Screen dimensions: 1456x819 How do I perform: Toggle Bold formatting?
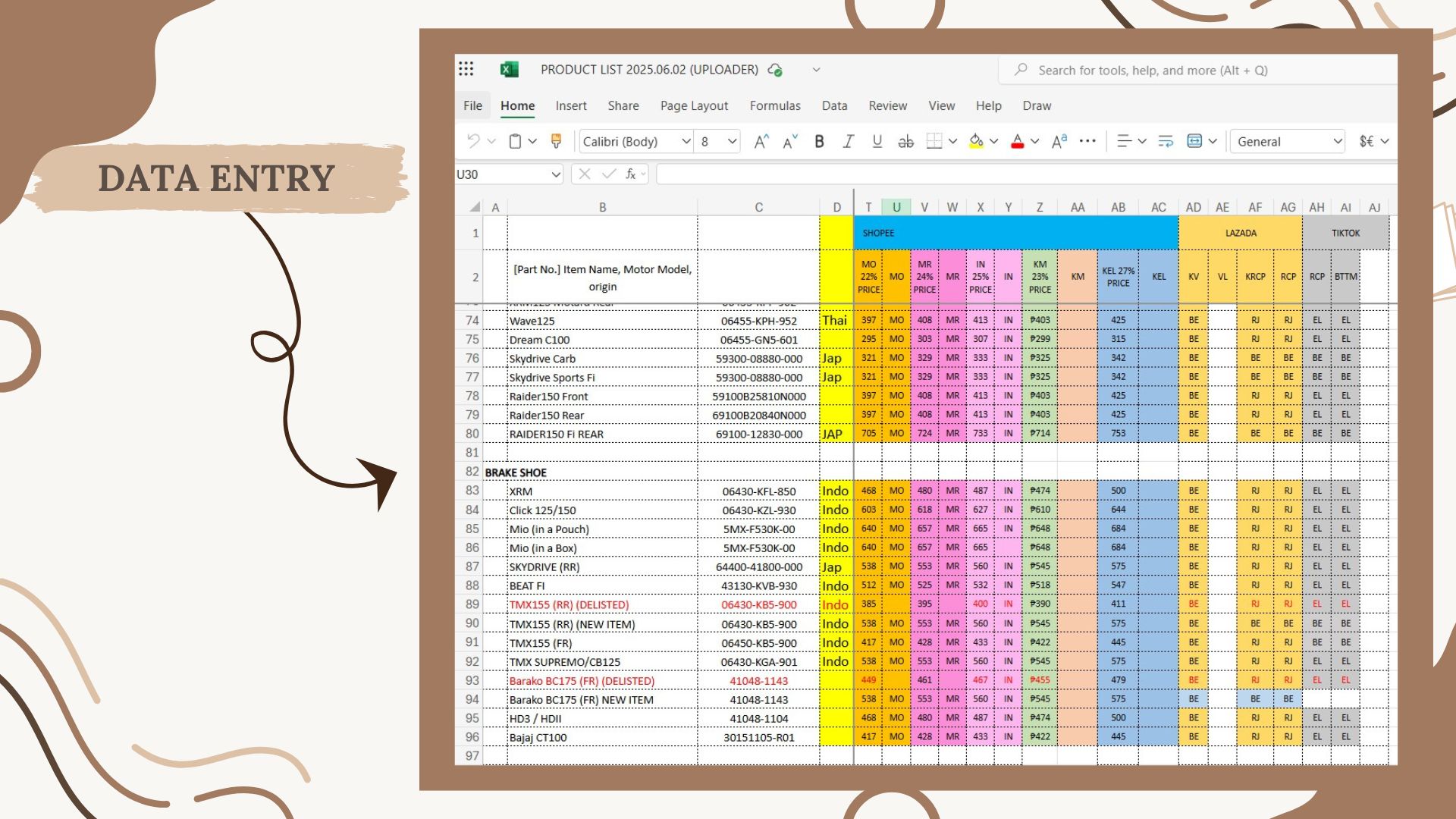pos(819,141)
